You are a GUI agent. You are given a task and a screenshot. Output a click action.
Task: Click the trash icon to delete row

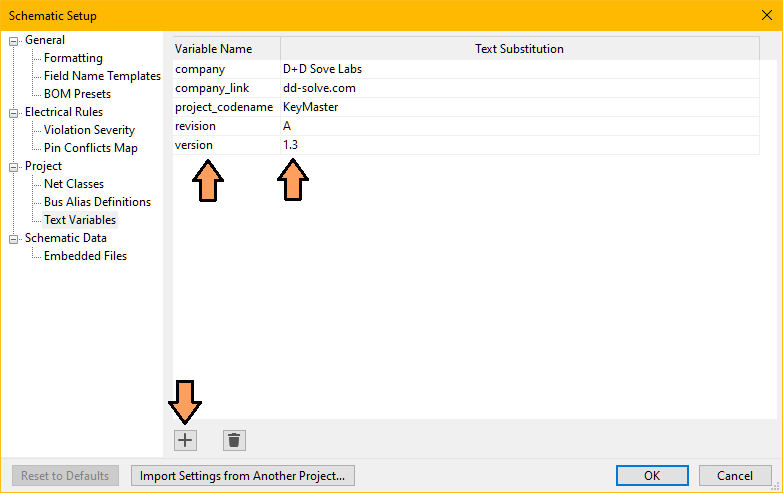tap(234, 440)
